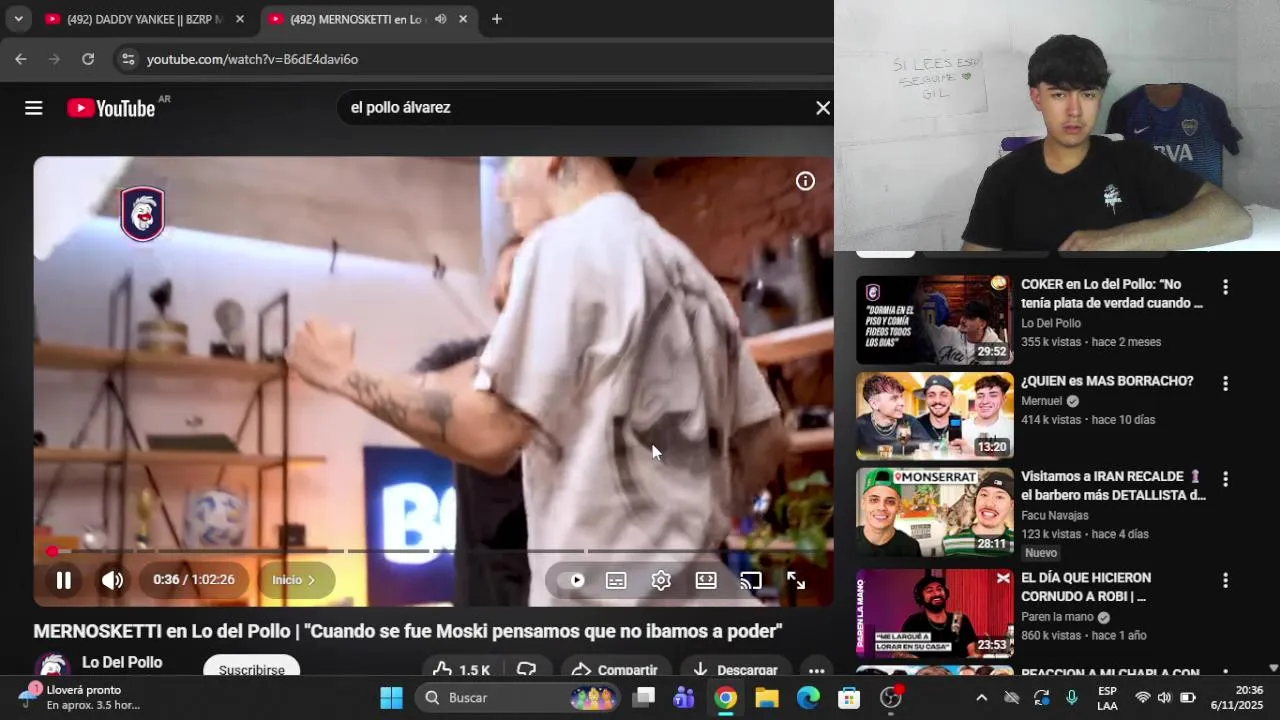1280x720 pixels.
Task: Open Visitamos a IRAN RECALDE thumbnail
Action: pos(934,513)
